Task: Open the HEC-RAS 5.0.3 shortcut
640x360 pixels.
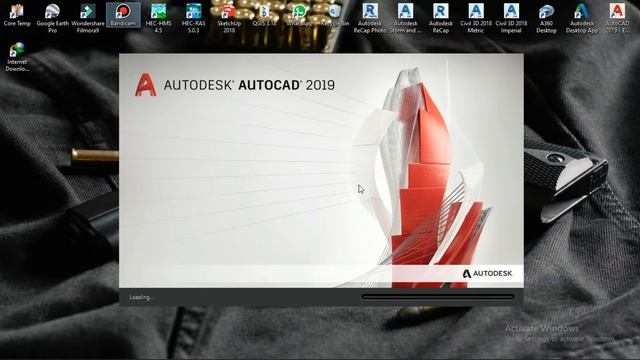Action: (x=193, y=18)
